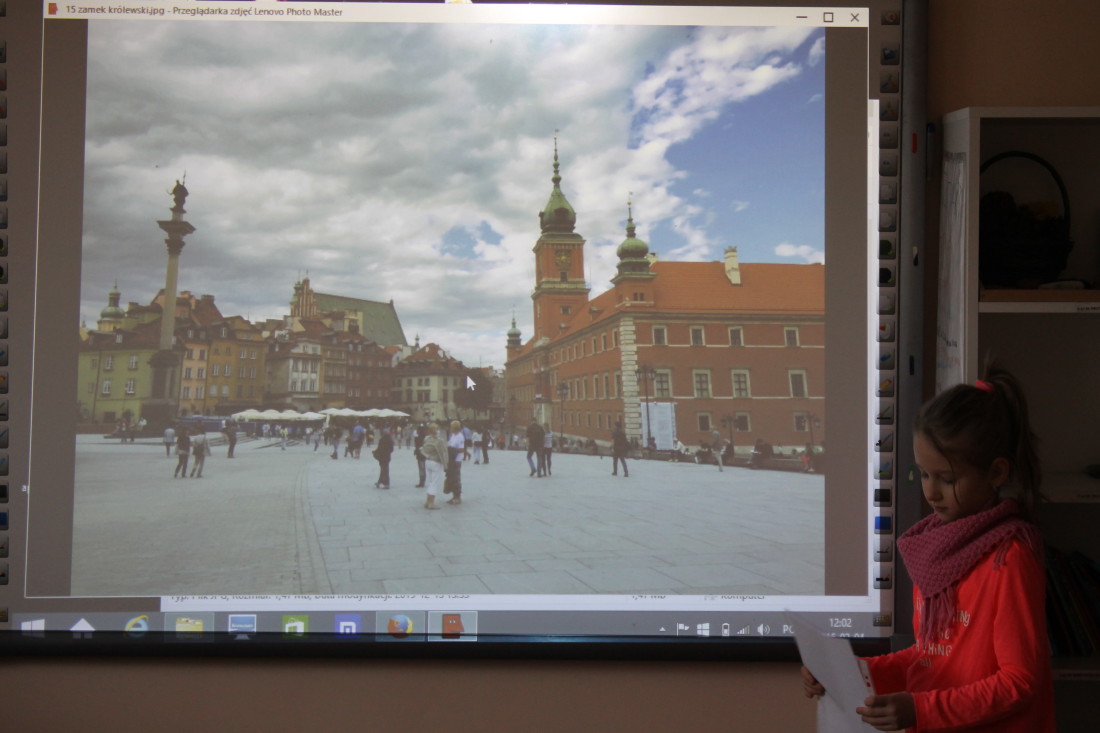Click the 12:02 taskbar clock
The image size is (1100, 733).
[x=840, y=623]
